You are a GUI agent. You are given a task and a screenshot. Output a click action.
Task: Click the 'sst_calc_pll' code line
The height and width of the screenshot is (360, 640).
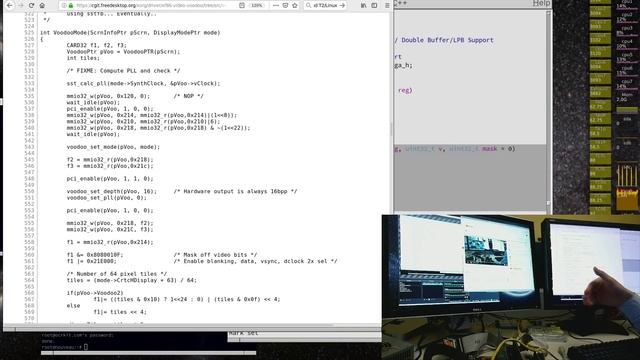[x=143, y=83]
